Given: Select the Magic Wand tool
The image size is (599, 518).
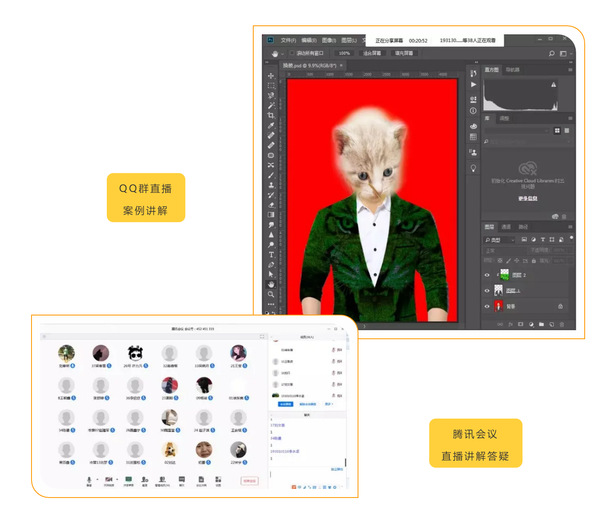Looking at the screenshot, I should [x=271, y=105].
